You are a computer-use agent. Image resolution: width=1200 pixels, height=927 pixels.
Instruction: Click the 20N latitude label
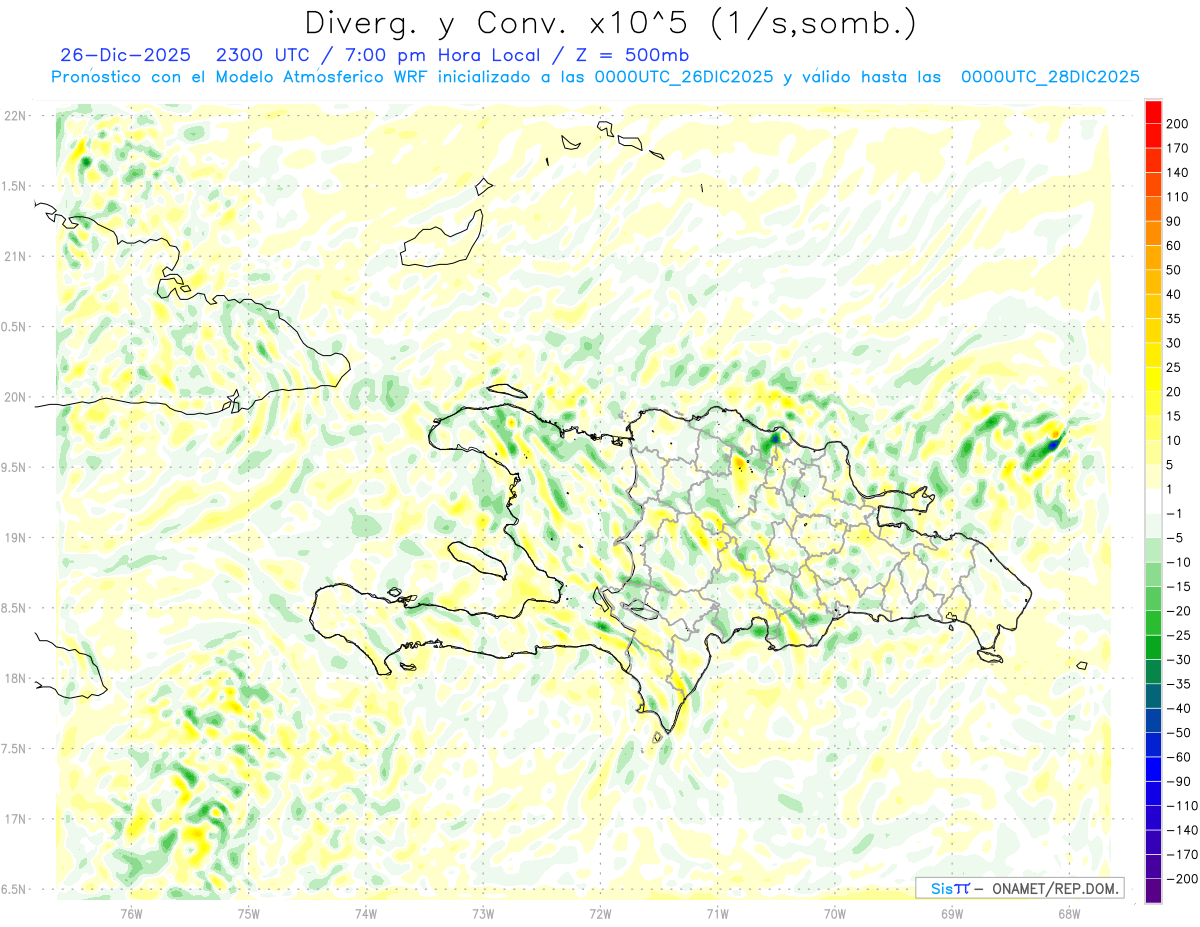(15, 397)
